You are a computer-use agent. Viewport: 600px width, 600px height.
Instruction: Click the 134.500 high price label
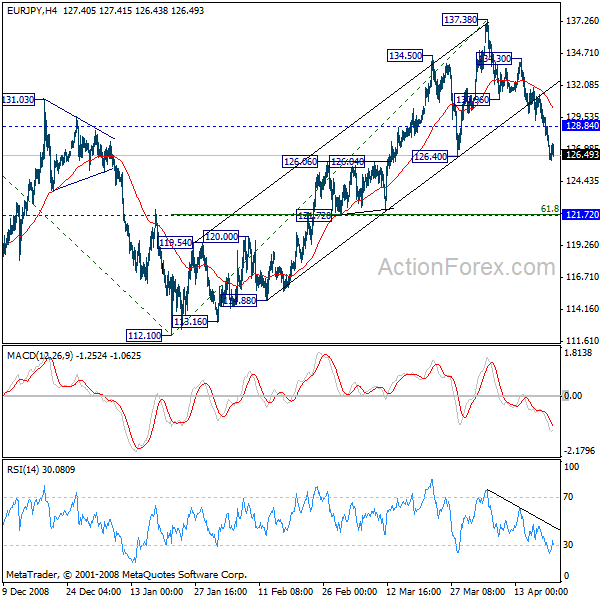coord(405,56)
